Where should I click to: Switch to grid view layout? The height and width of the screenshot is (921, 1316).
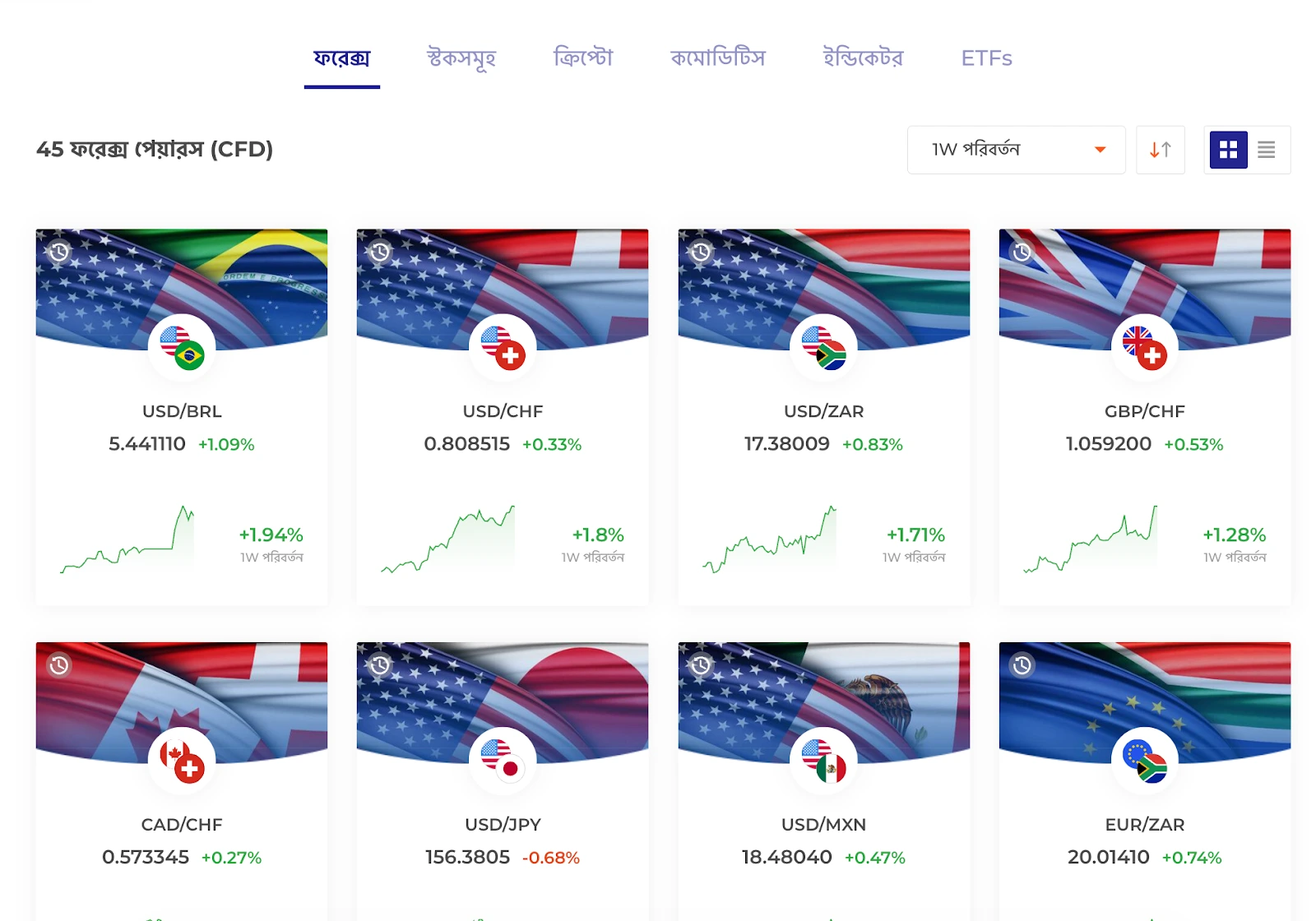pyautogui.click(x=1228, y=150)
